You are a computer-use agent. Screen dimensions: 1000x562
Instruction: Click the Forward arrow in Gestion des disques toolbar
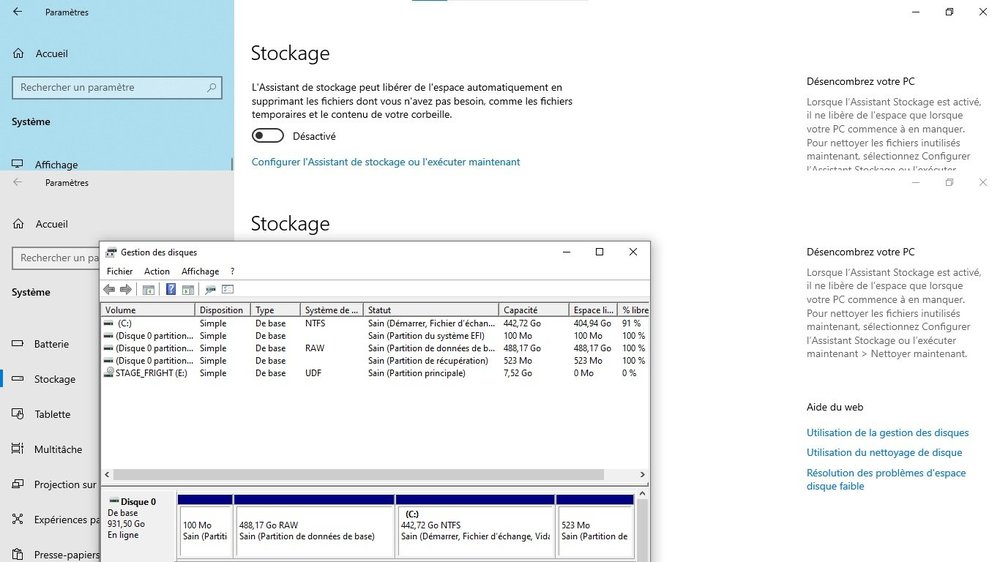pos(126,290)
